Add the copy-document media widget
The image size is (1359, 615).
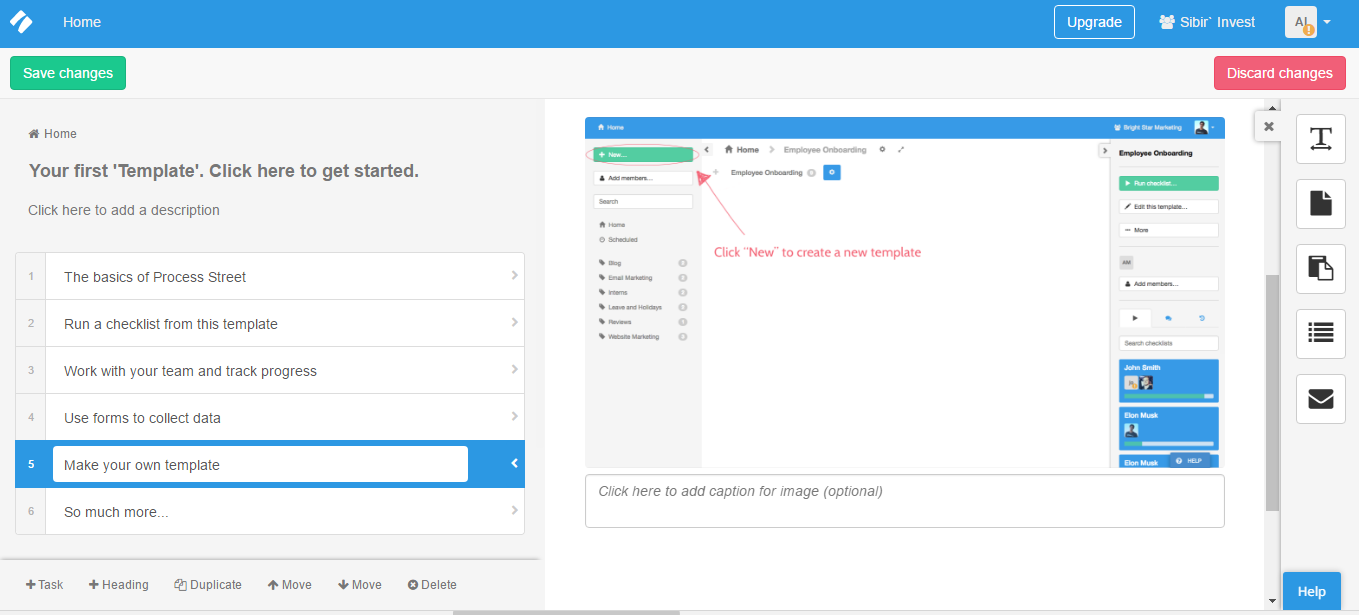tap(1321, 269)
